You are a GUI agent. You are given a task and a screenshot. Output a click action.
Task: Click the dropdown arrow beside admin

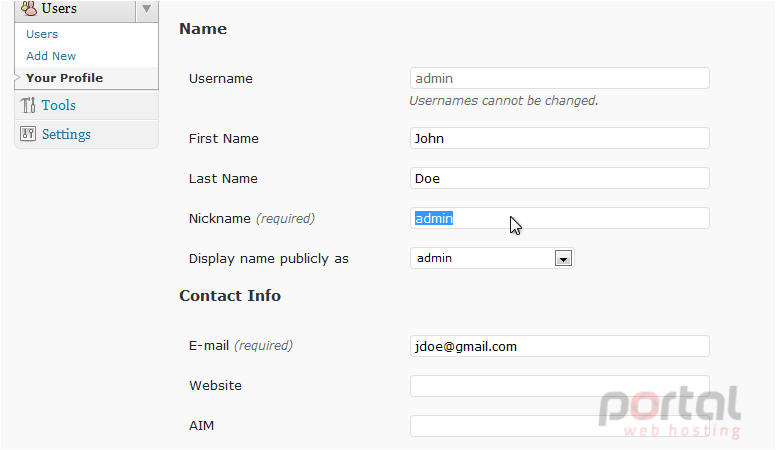563,258
